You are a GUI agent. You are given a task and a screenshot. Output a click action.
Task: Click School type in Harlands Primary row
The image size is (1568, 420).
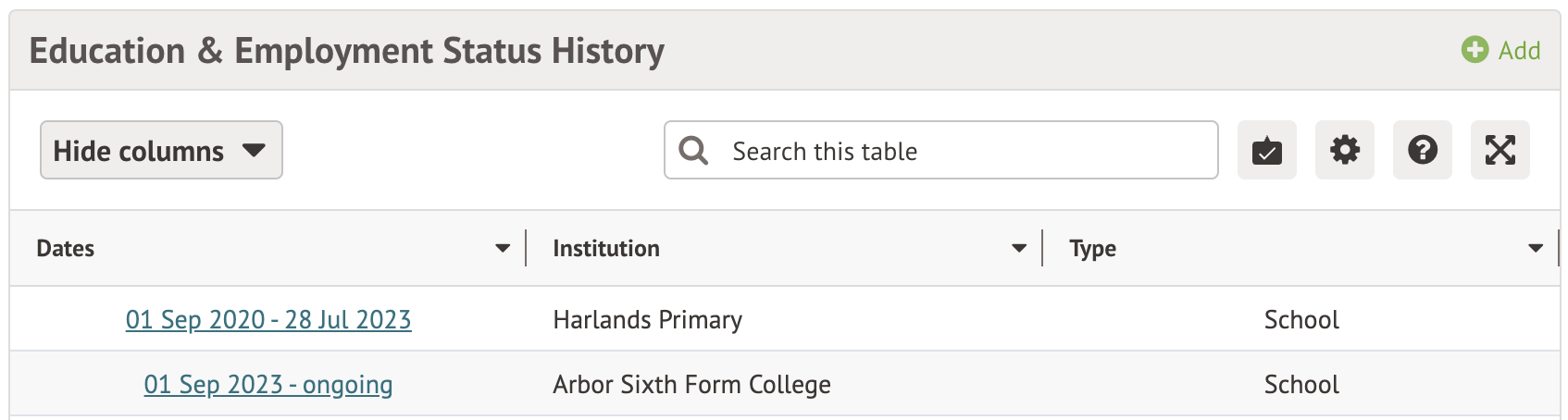click(1301, 319)
